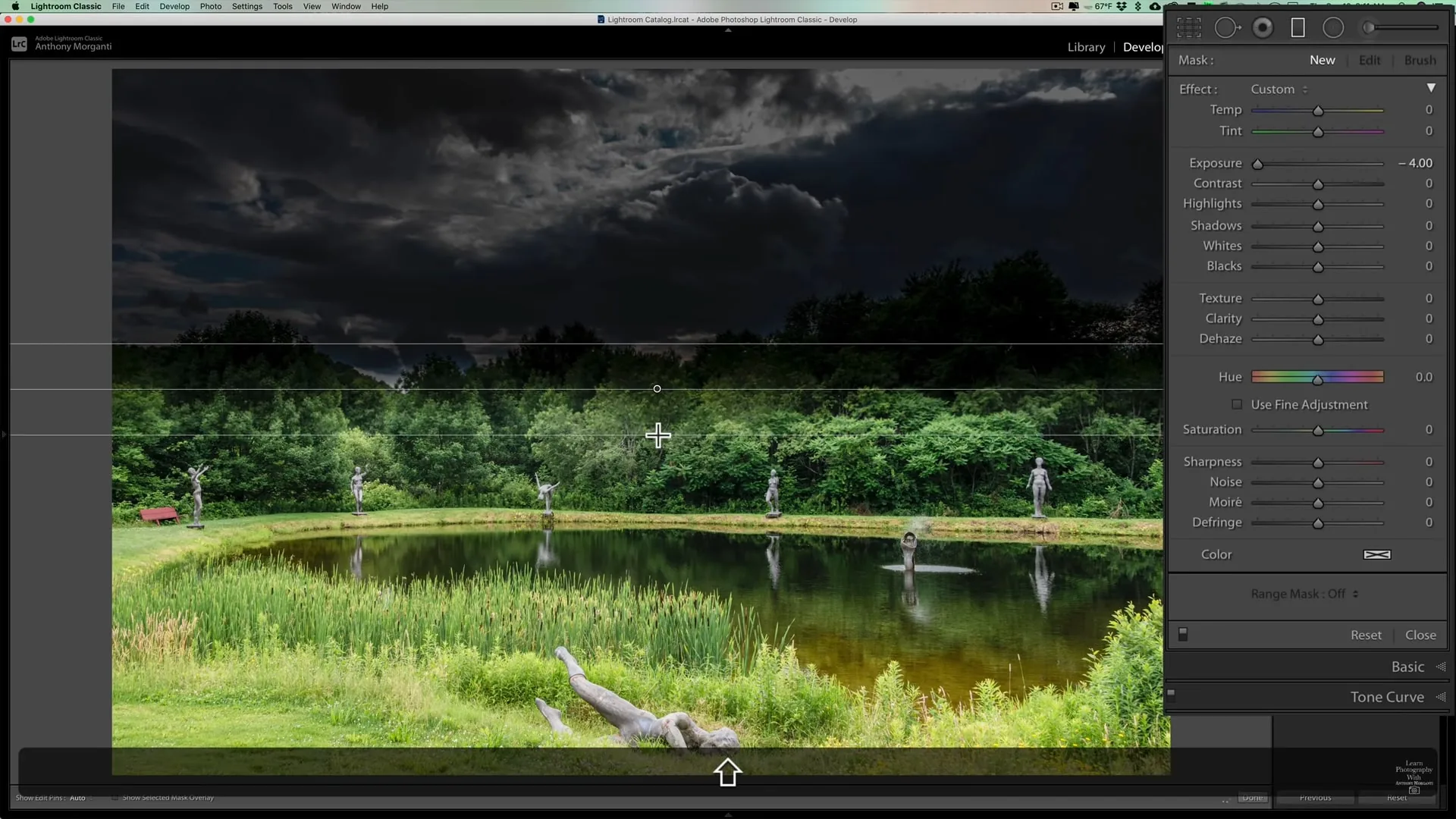This screenshot has width=1456, height=819.
Task: Open the Tools menu
Action: pos(282,6)
